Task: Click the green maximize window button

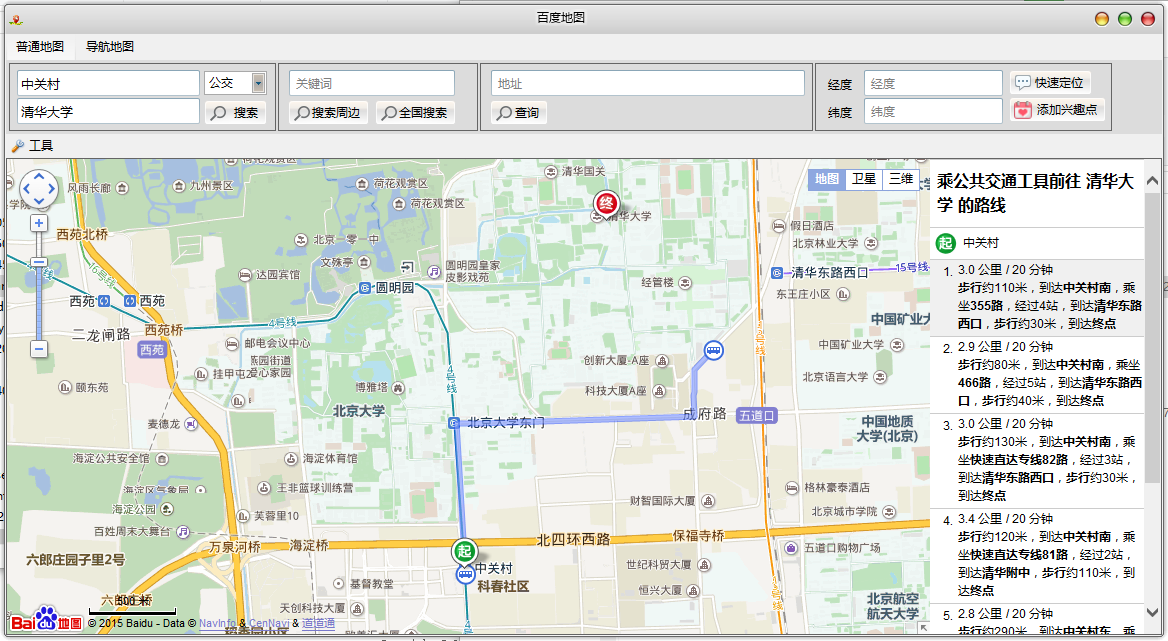Action: [x=1125, y=19]
